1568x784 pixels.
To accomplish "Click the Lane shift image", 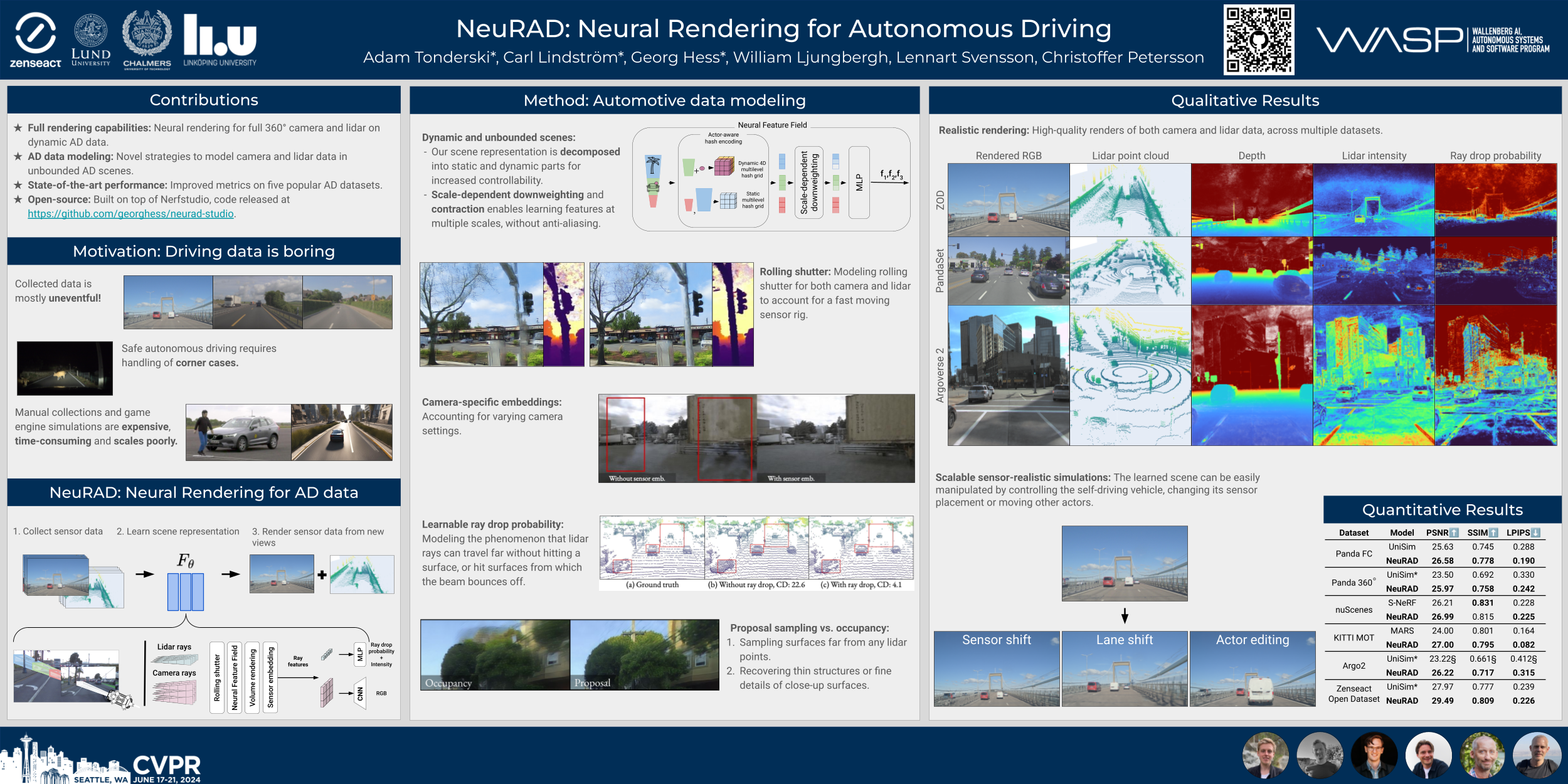I will coord(1125,669).
